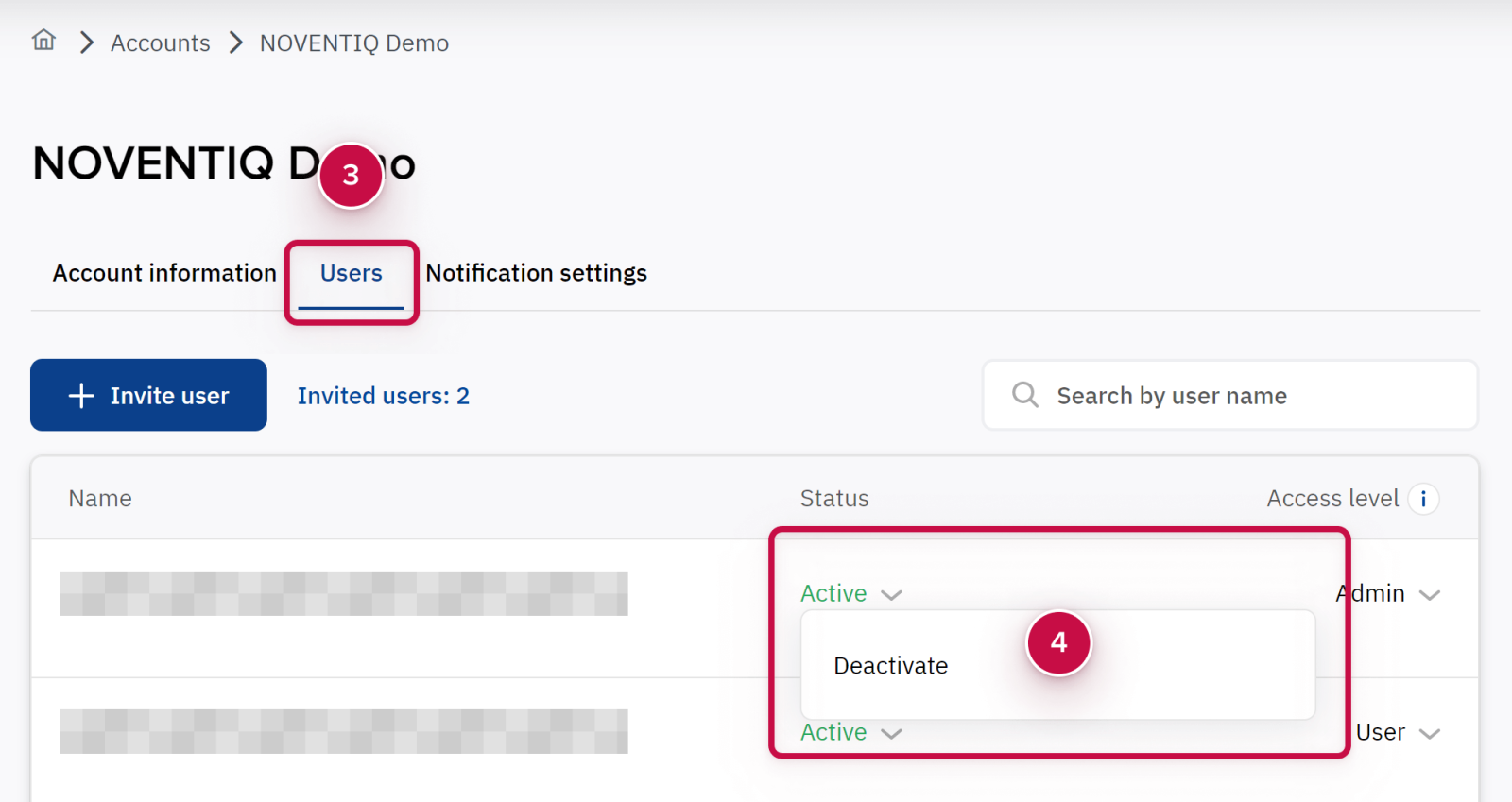Go to home via breadcrumb house icon
This screenshot has width=1512, height=802.
click(43, 41)
